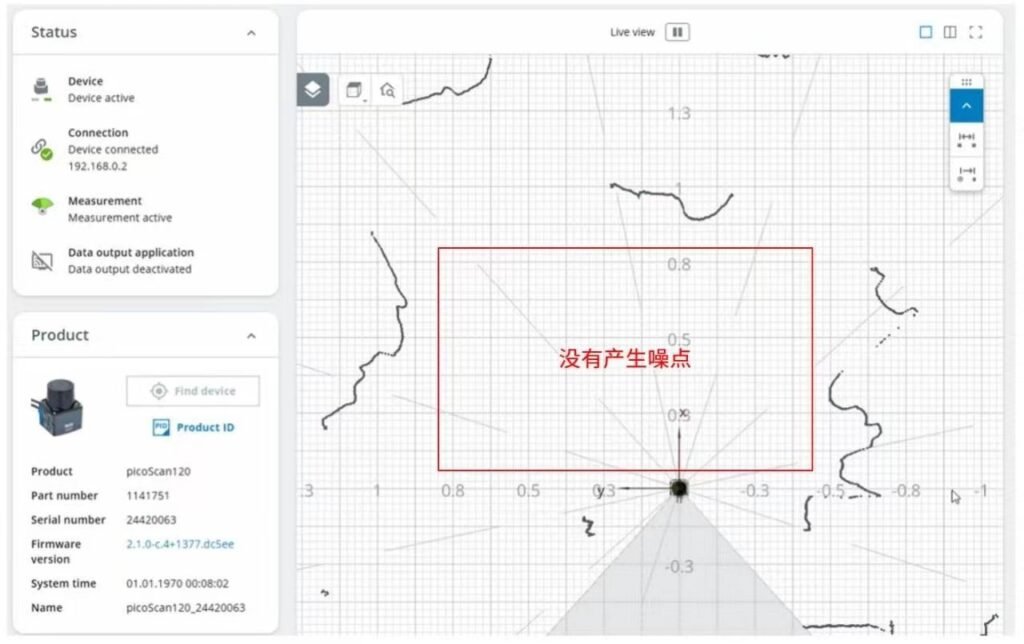1024x644 pixels.
Task: Click the home zoom reset icon
Action: click(387, 90)
